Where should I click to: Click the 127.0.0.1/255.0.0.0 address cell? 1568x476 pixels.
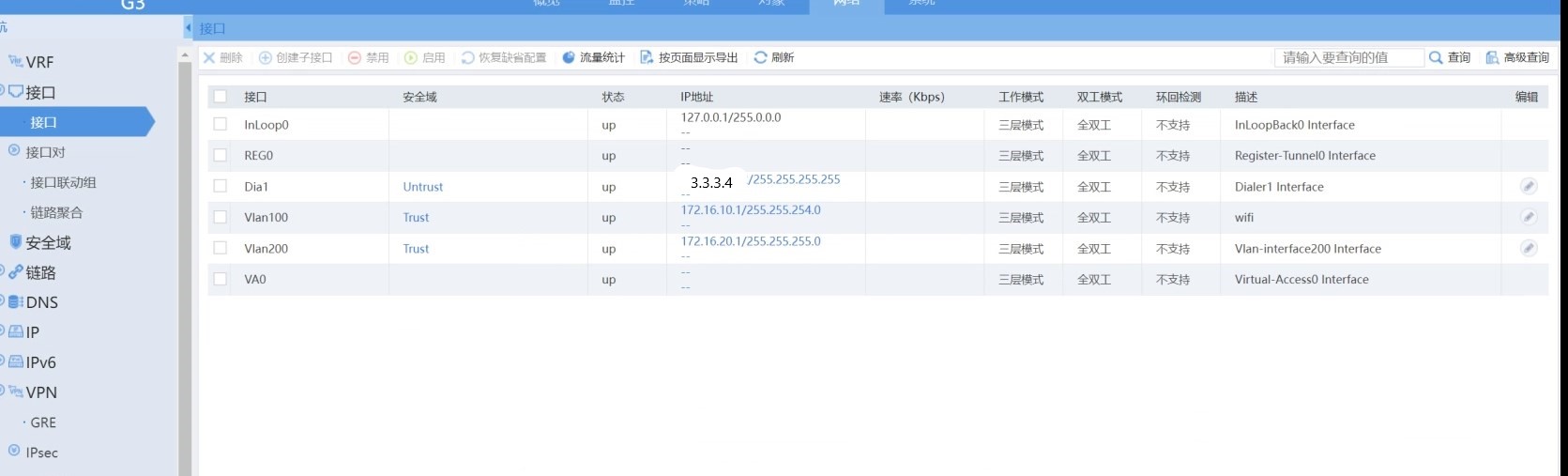click(x=731, y=117)
